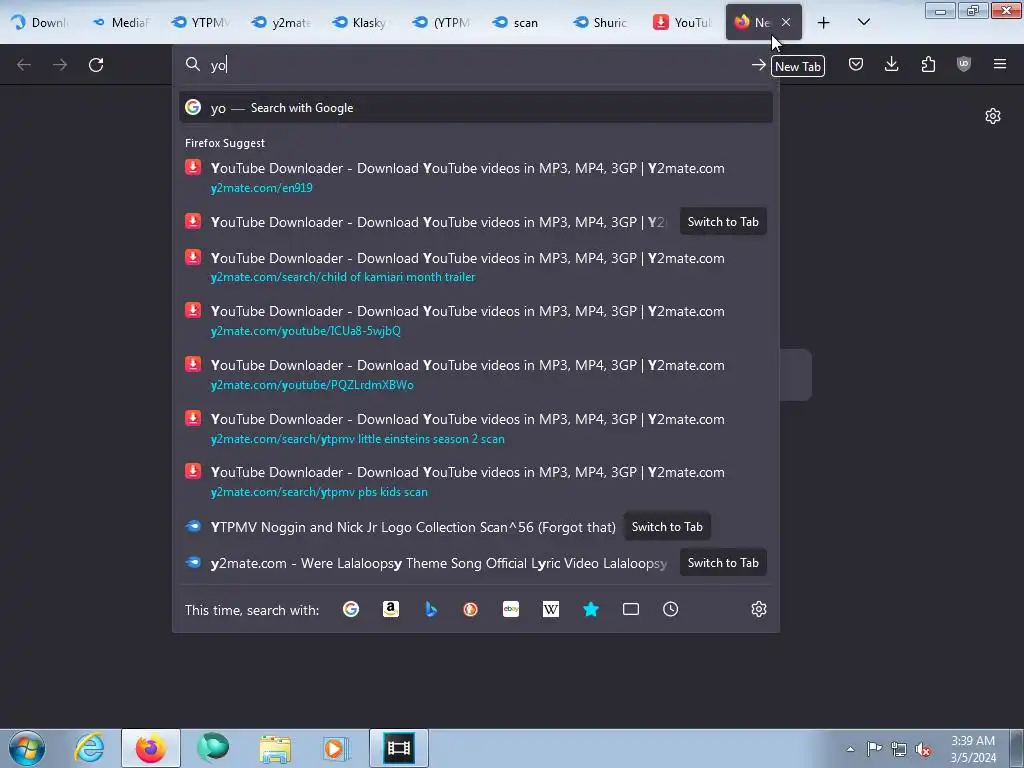This screenshot has width=1024, height=768.
Task: Close the New Tab tab
Action: [786, 22]
